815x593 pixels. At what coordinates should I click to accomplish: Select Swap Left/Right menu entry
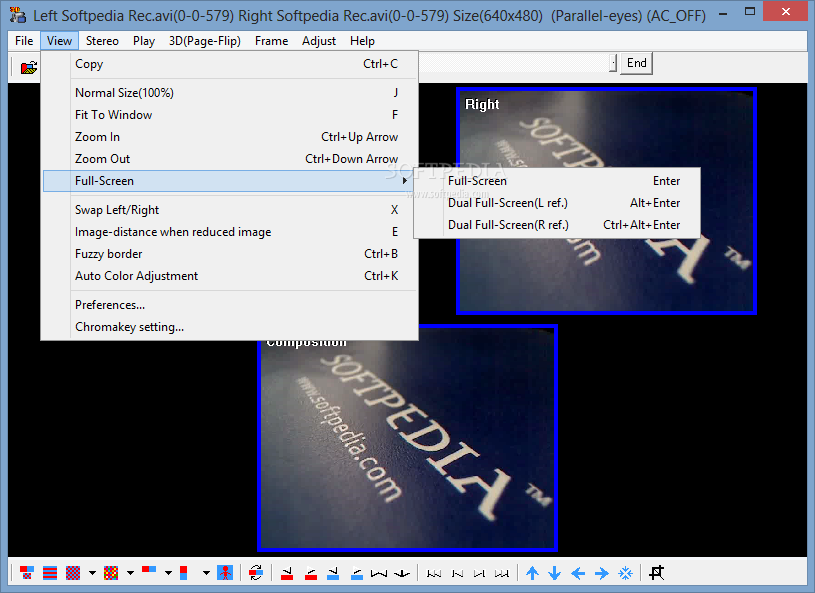pos(230,210)
